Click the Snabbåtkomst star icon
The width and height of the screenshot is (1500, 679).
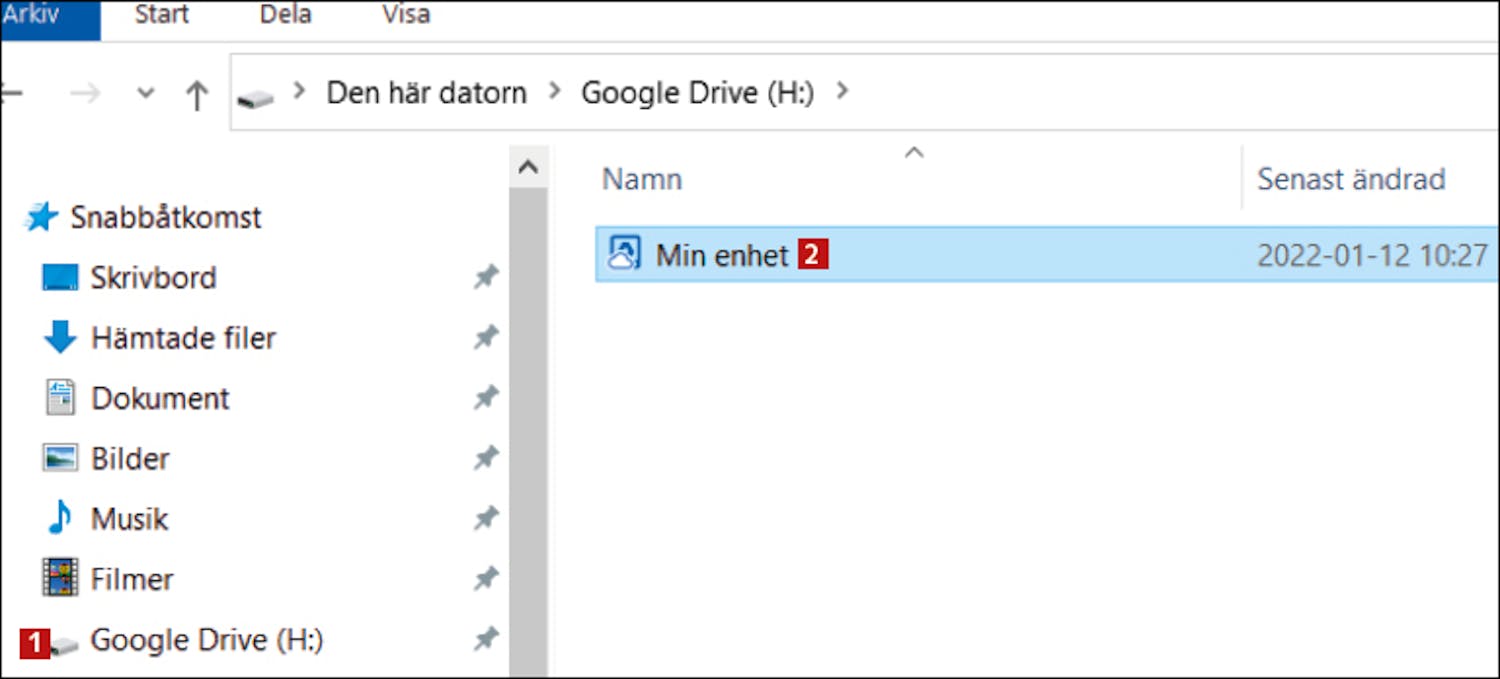click(41, 217)
